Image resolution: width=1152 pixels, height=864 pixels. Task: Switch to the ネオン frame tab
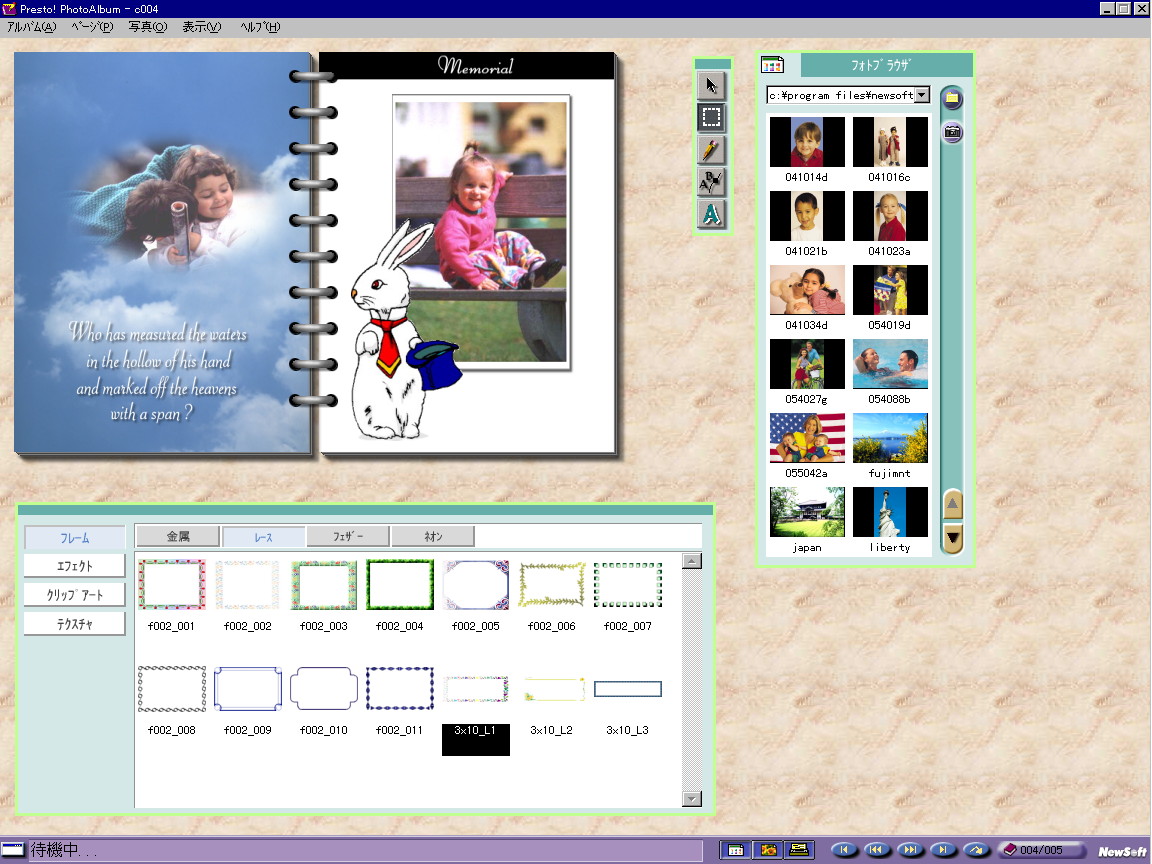[432, 537]
